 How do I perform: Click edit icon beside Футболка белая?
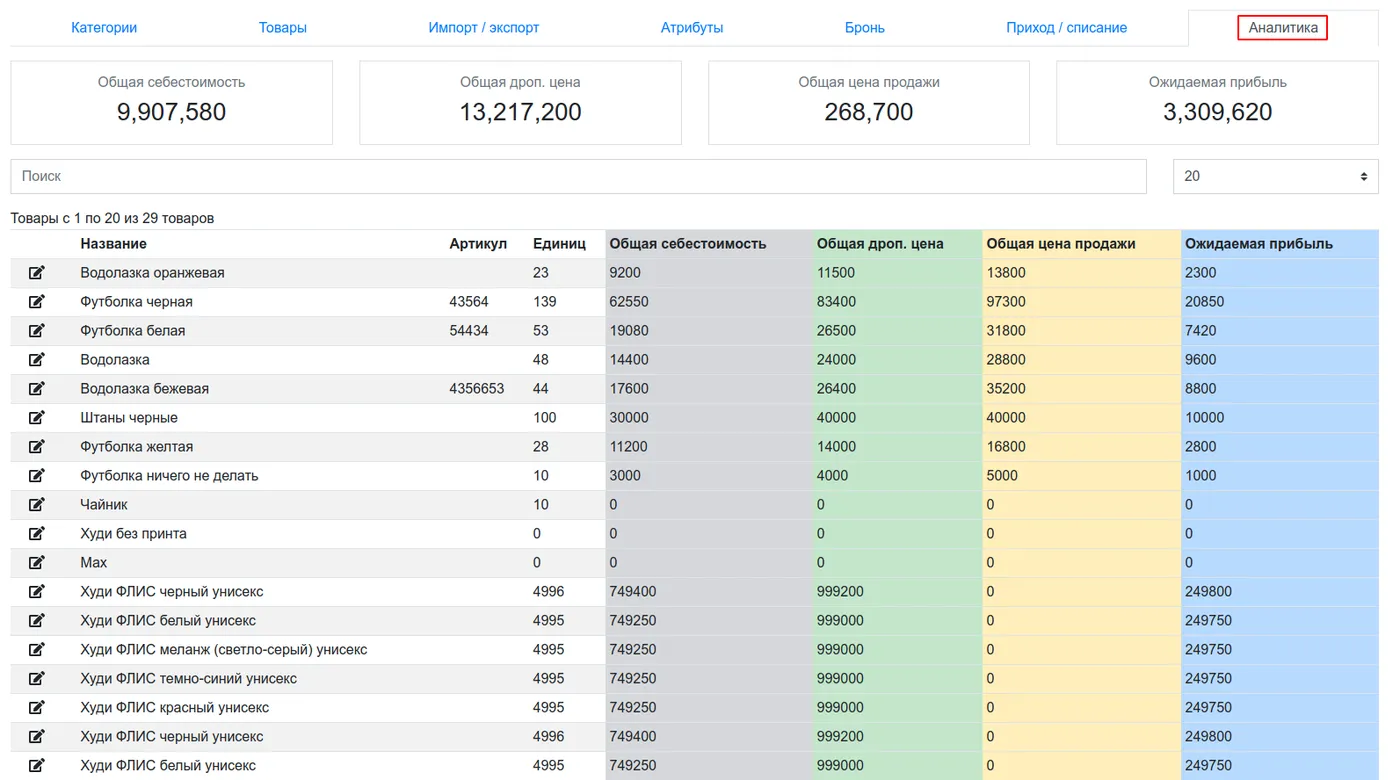(x=37, y=331)
